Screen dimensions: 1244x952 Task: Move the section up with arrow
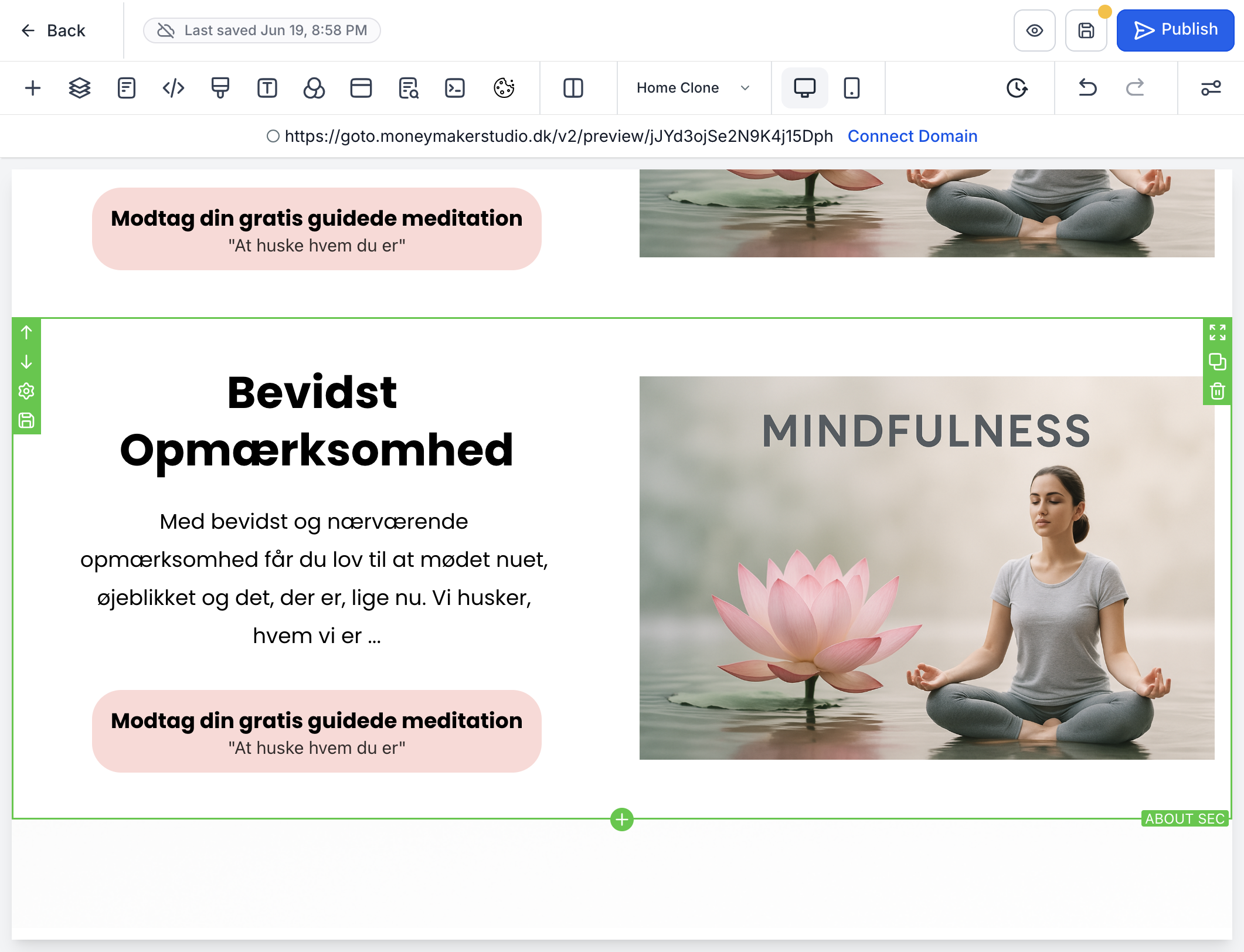pos(26,332)
